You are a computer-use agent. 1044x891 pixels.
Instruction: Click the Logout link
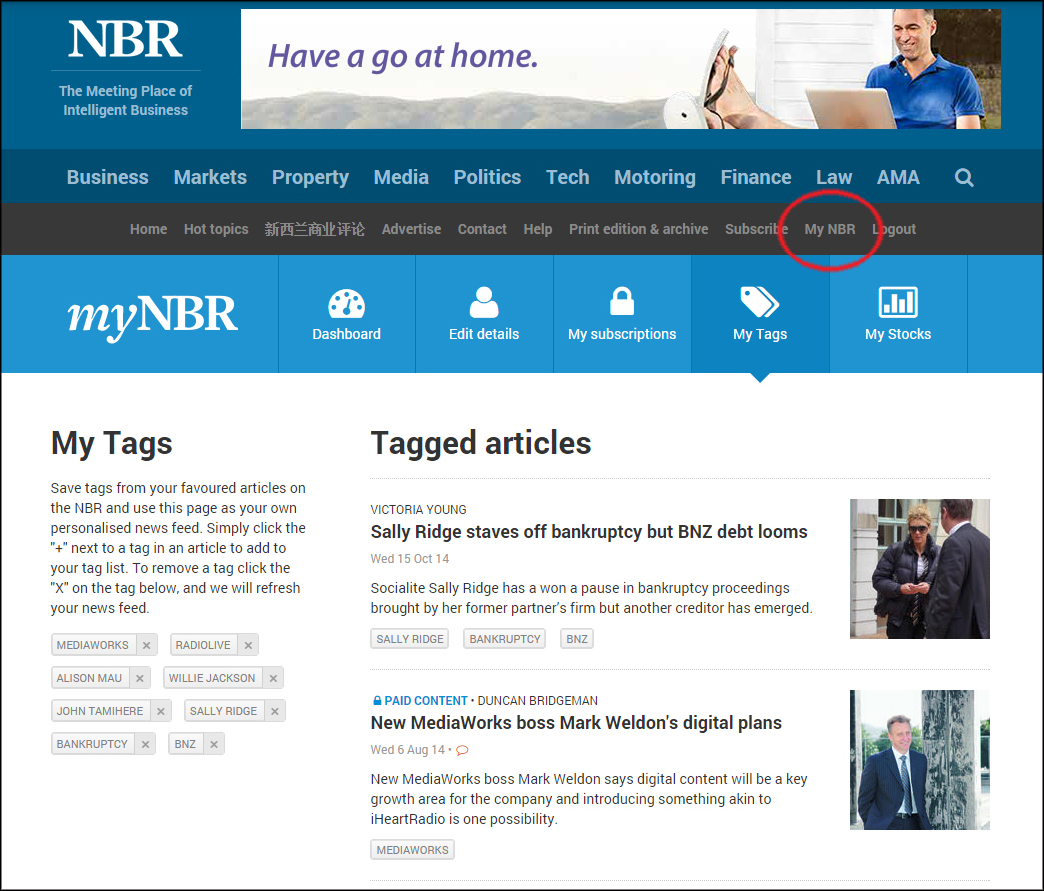click(x=894, y=229)
